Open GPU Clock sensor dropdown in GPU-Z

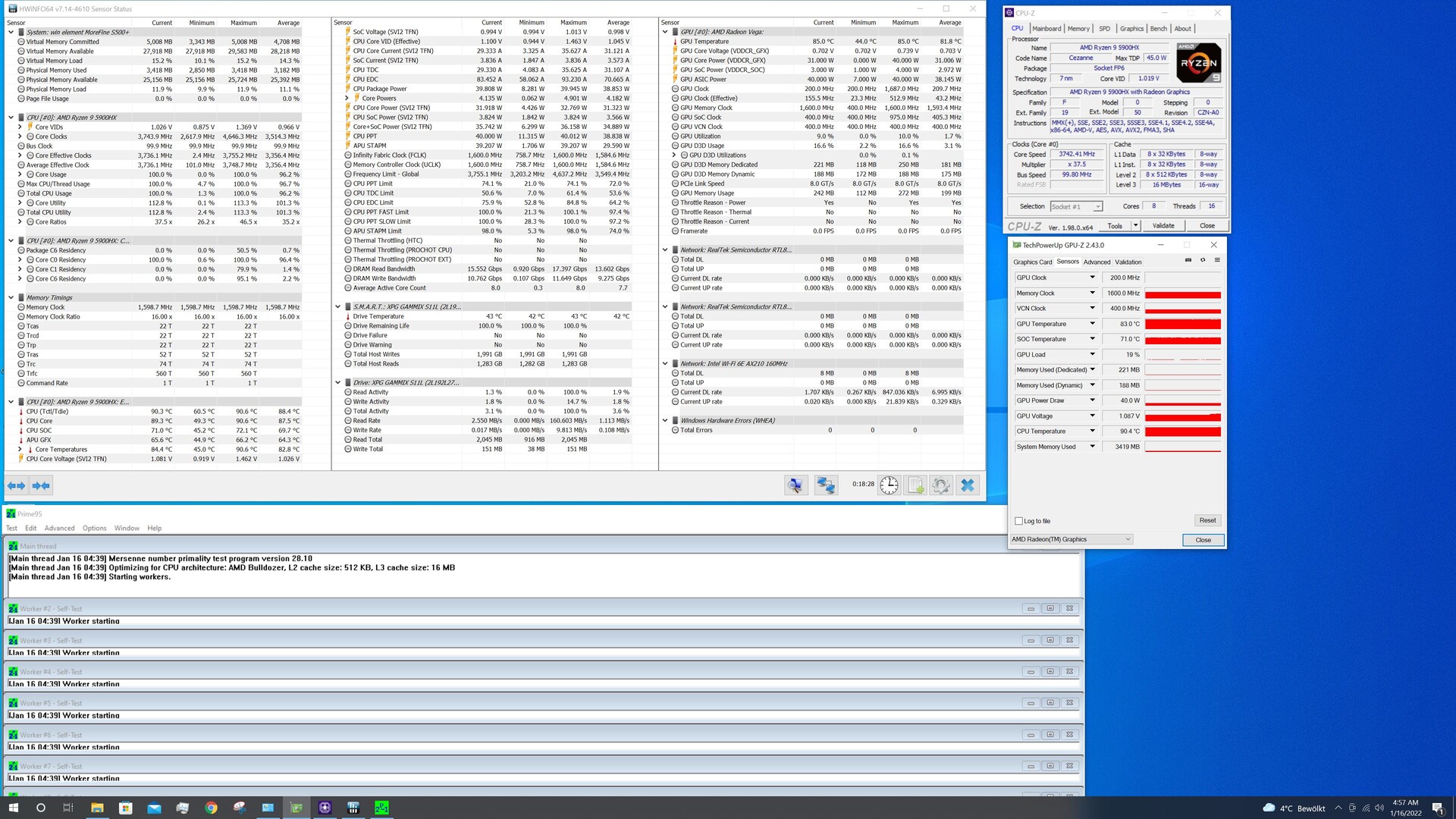pos(1092,278)
